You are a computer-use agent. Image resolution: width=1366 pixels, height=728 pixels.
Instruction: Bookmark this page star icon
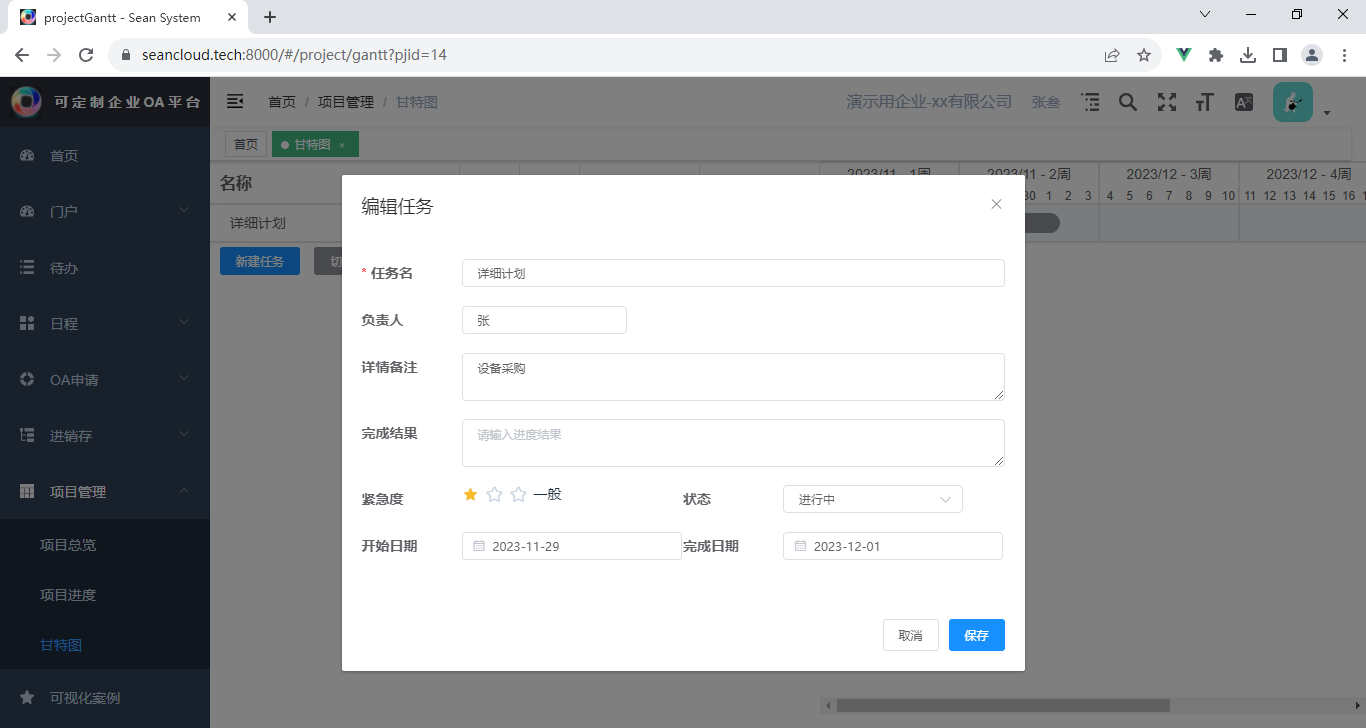pos(1144,55)
